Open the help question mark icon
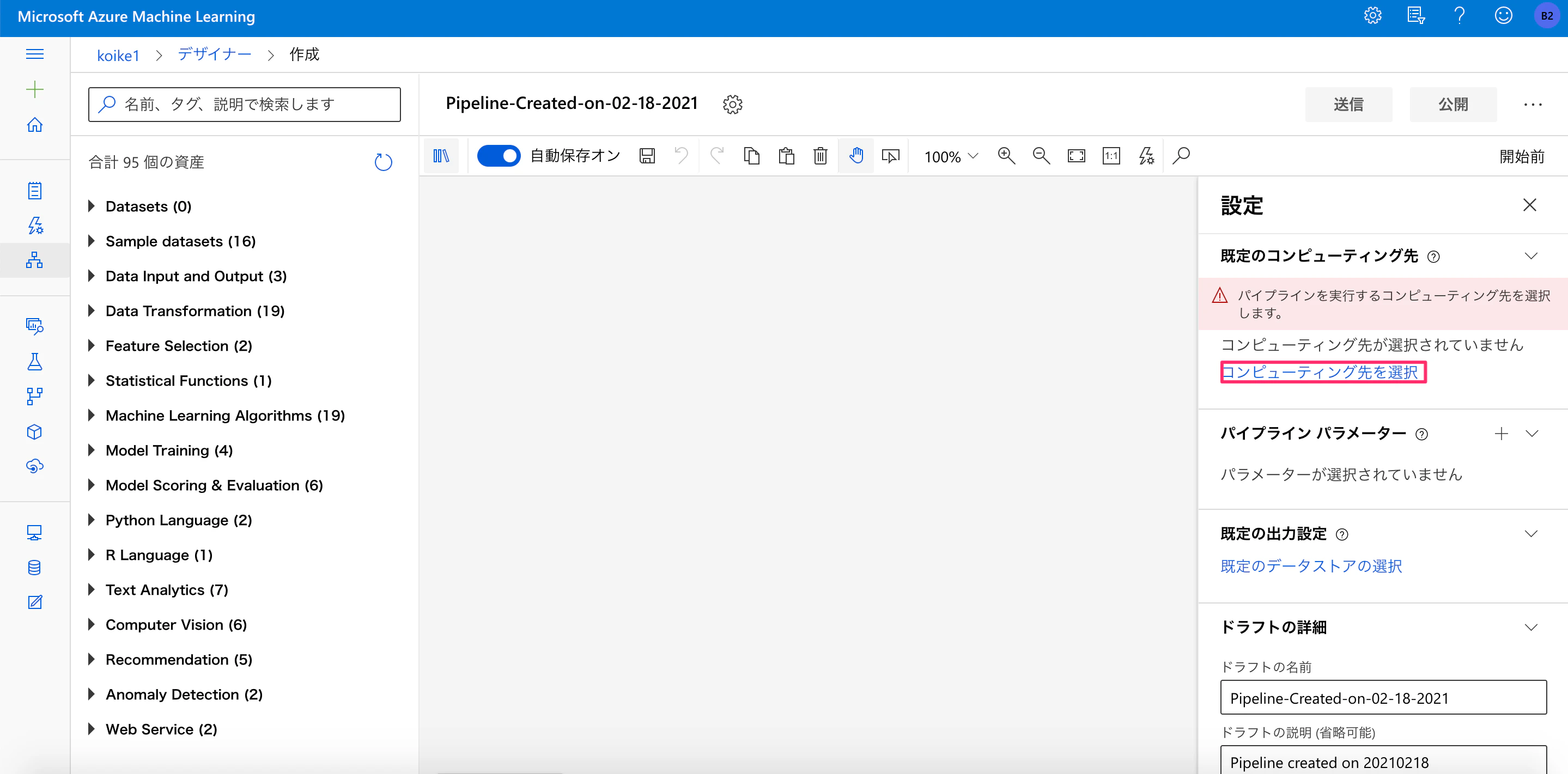Screen dimensions: 1568x774 (1458, 16)
